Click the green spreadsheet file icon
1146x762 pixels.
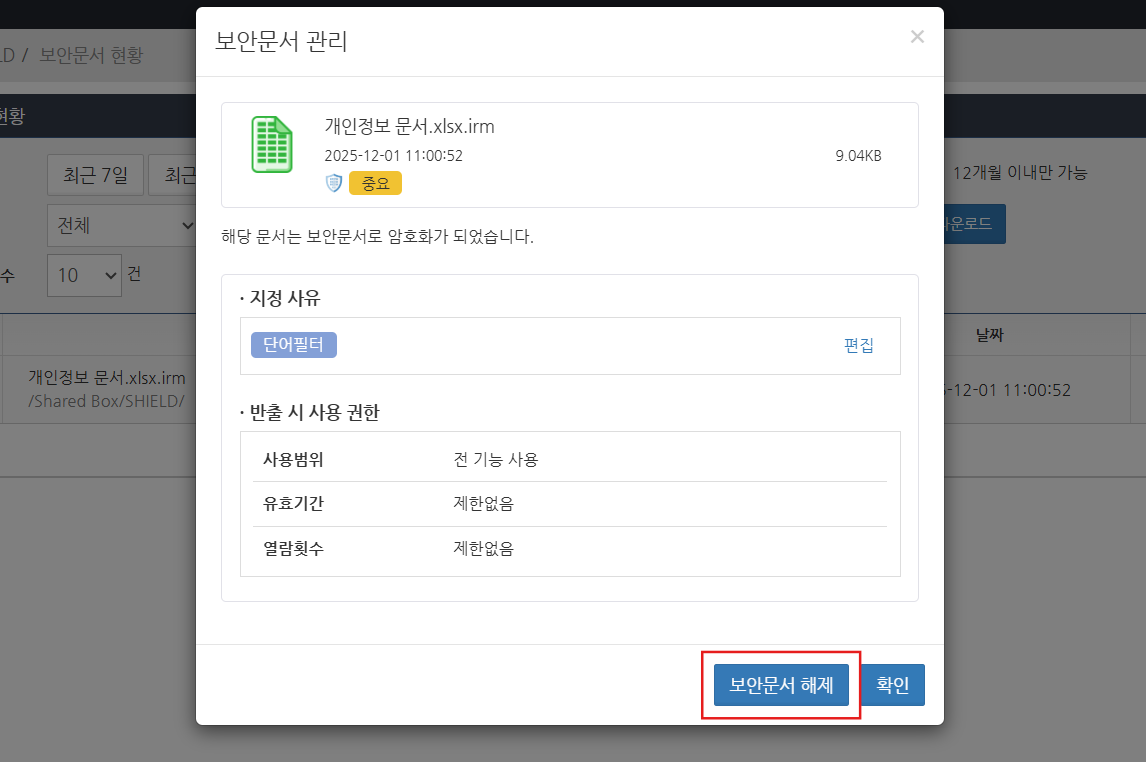[x=271, y=145]
